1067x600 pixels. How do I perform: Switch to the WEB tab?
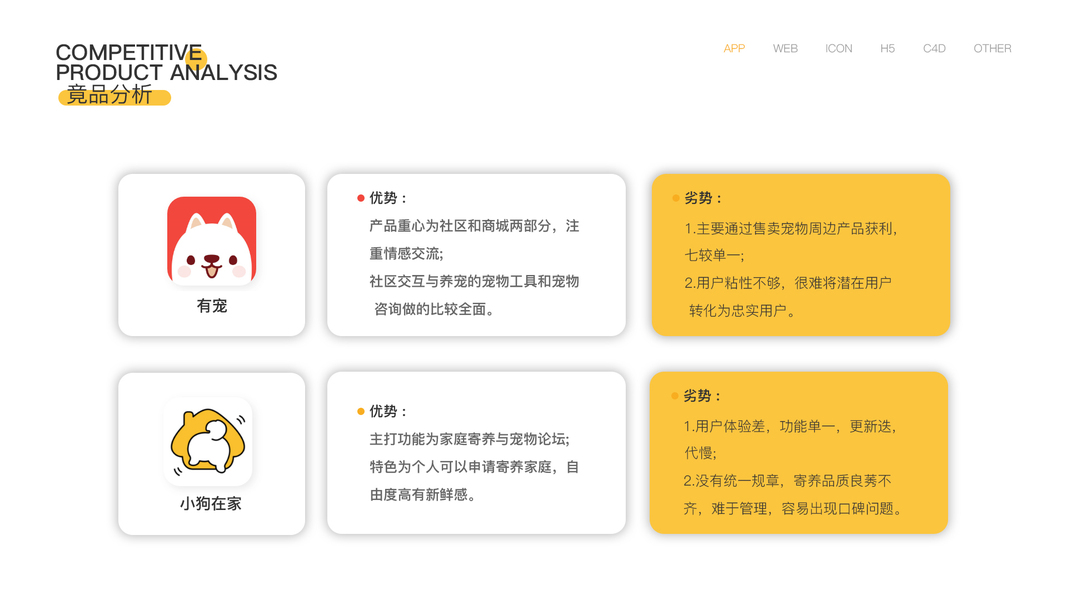[785, 48]
